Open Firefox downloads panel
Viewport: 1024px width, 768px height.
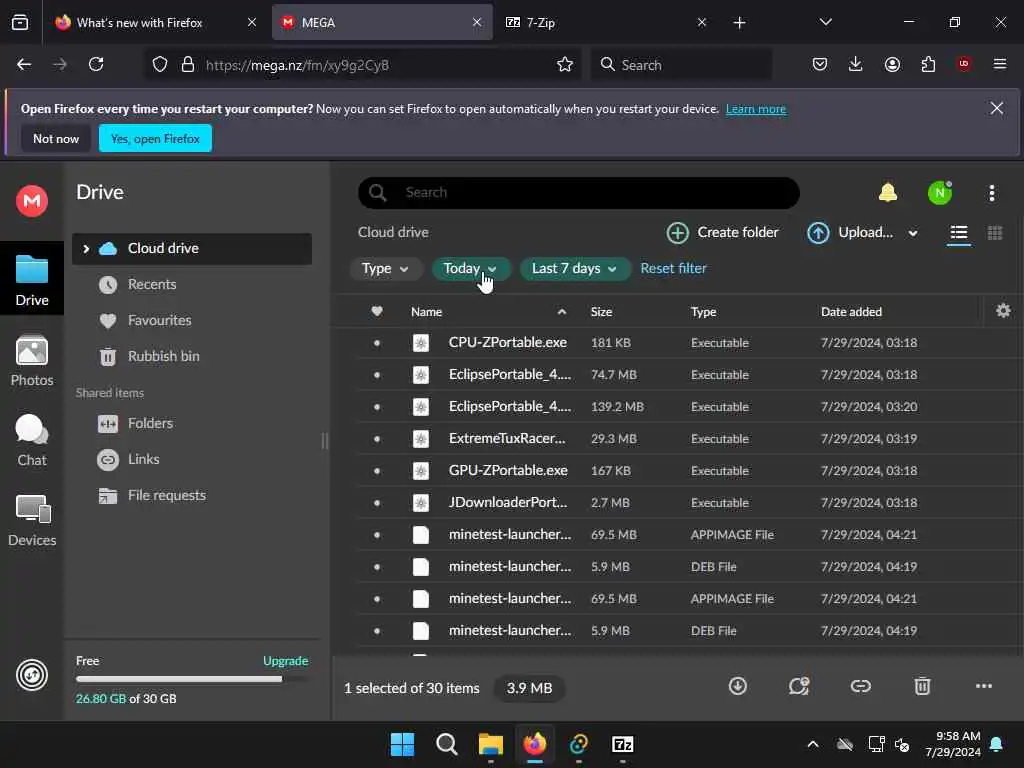tap(856, 64)
